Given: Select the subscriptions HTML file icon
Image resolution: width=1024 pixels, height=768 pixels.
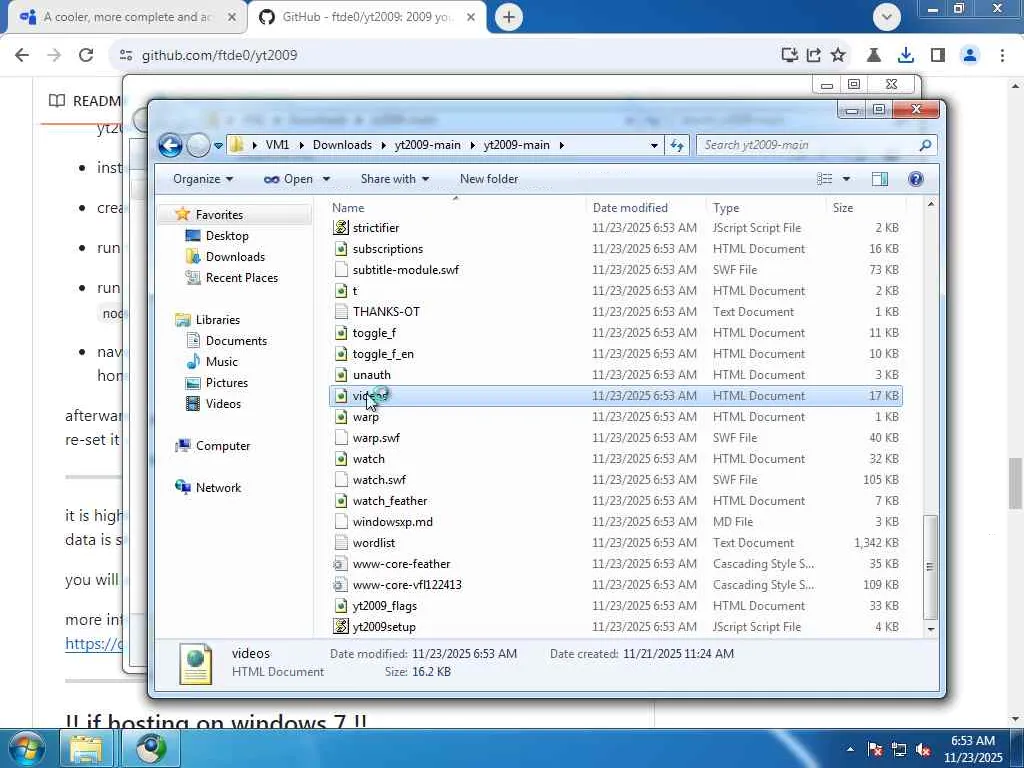Looking at the screenshot, I should [340, 248].
